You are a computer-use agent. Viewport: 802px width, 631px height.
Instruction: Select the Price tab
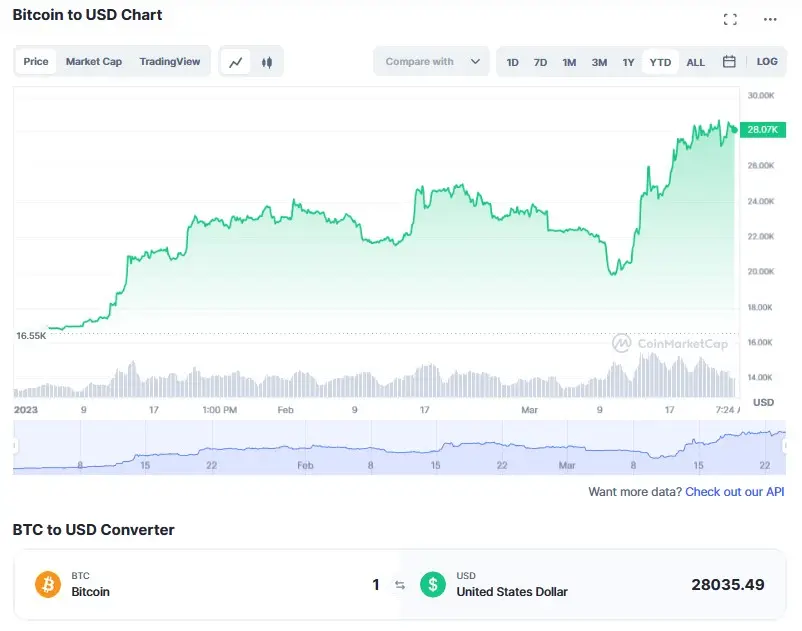tap(36, 61)
